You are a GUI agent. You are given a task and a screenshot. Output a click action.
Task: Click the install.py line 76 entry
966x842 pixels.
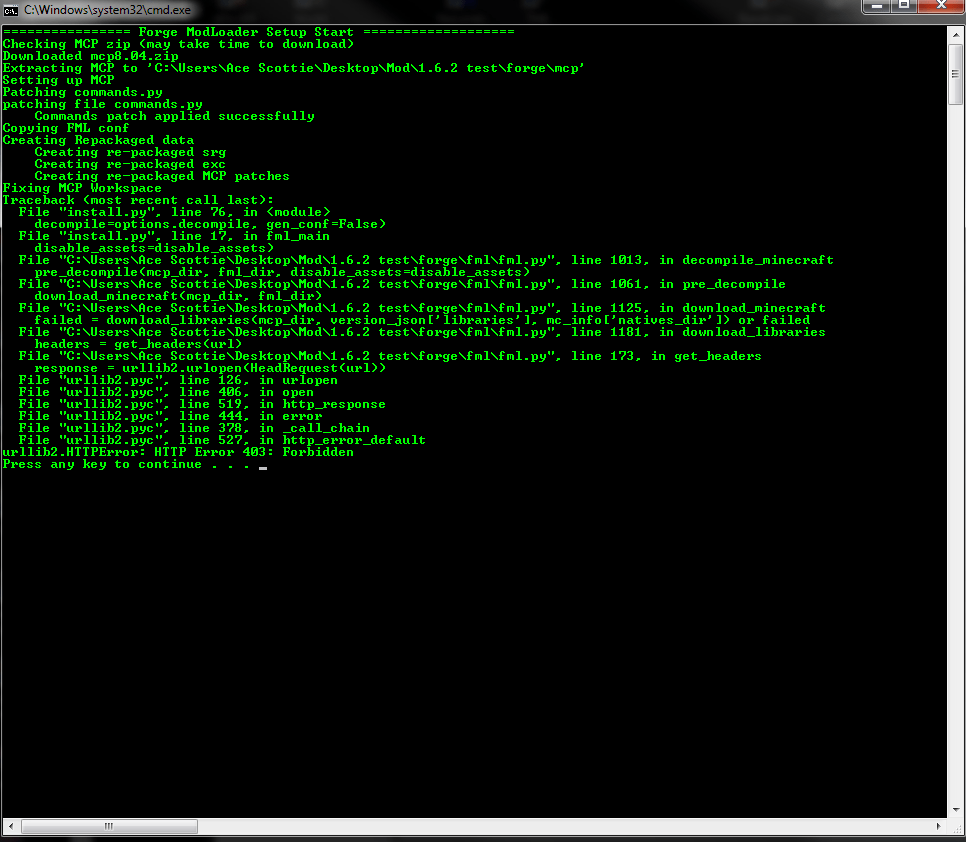(174, 213)
